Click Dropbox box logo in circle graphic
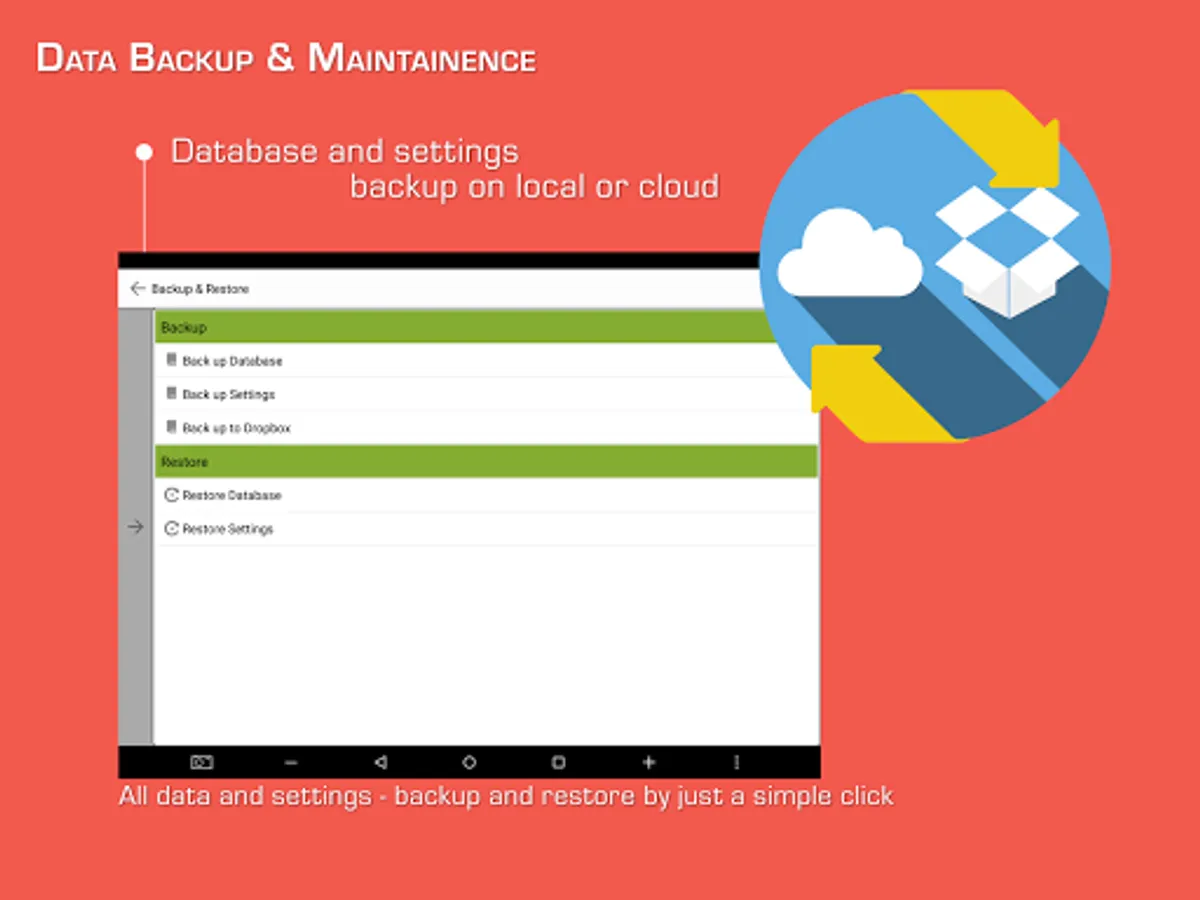1200x900 pixels. click(x=1008, y=252)
